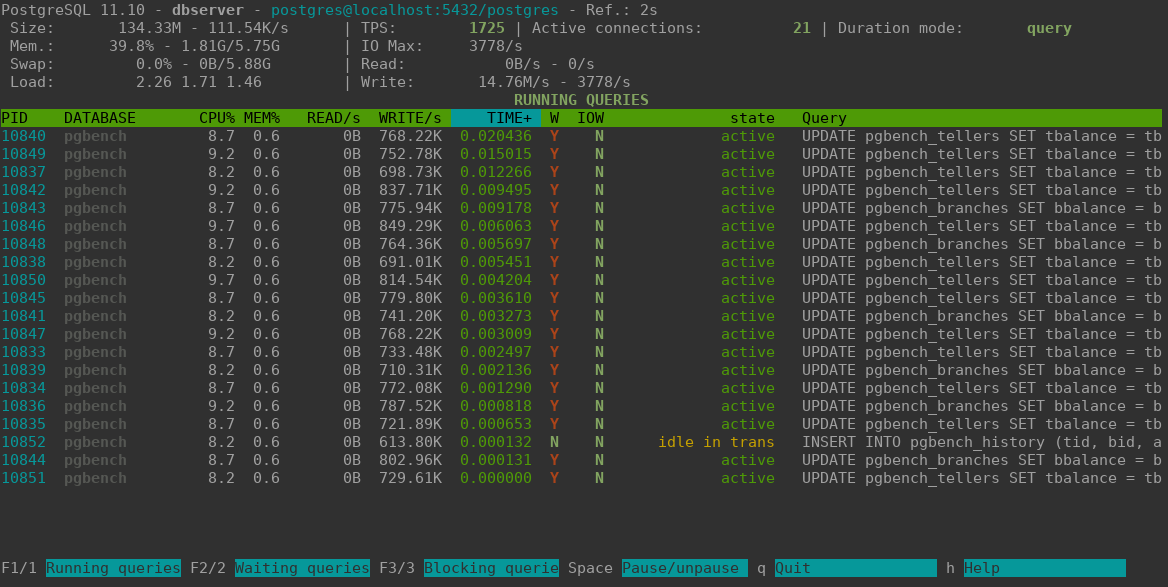Switch to the Waiting queries tab
This screenshot has width=1168, height=587.
[302, 568]
